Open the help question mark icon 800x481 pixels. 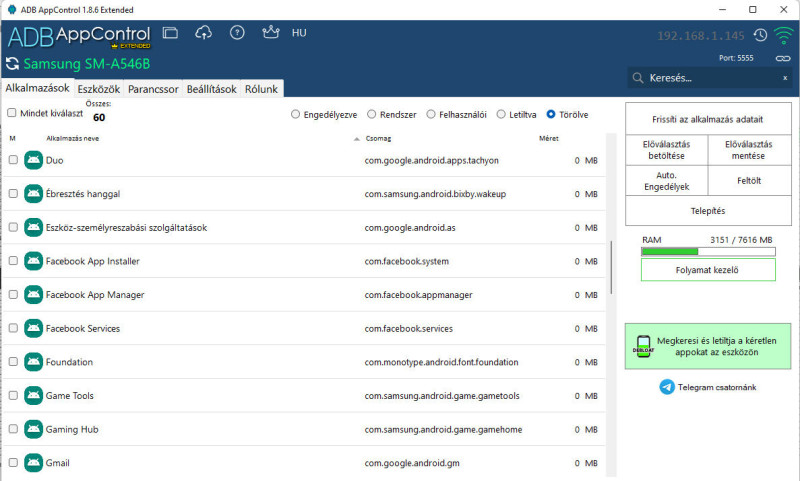[x=237, y=33]
